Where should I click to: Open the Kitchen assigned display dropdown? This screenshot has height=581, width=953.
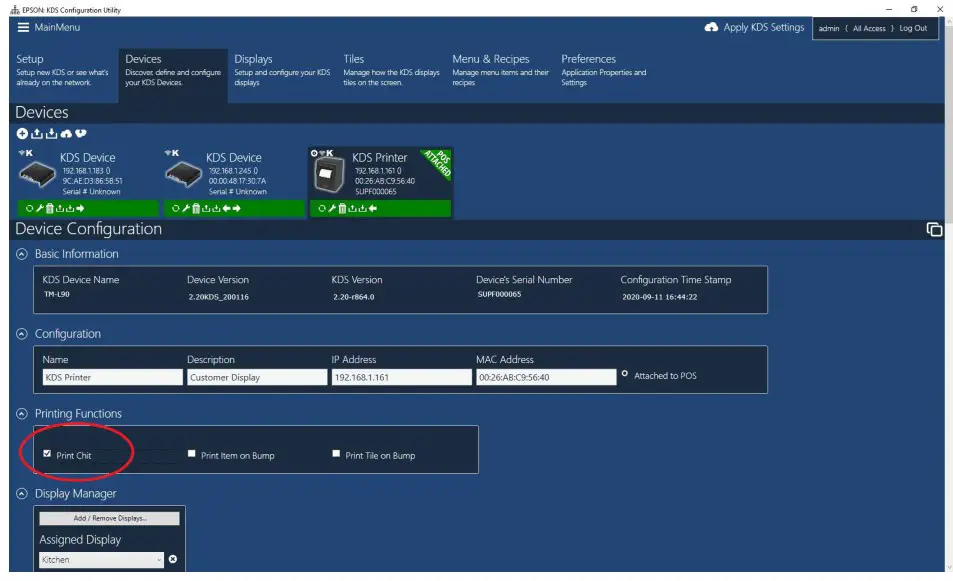click(x=101, y=560)
